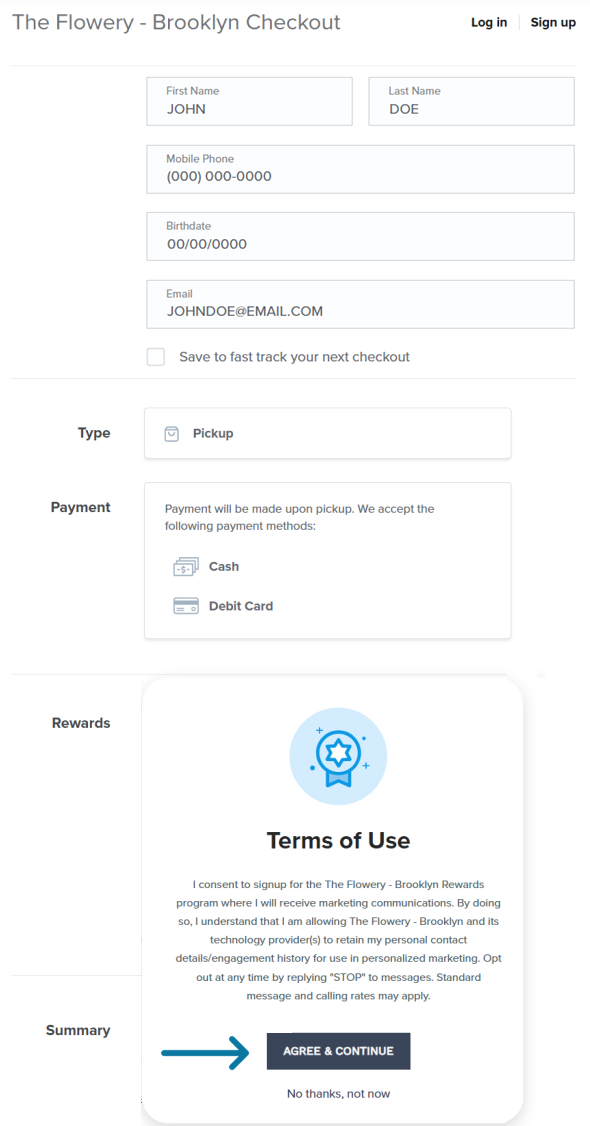Click the Email input field

[x=360, y=304]
